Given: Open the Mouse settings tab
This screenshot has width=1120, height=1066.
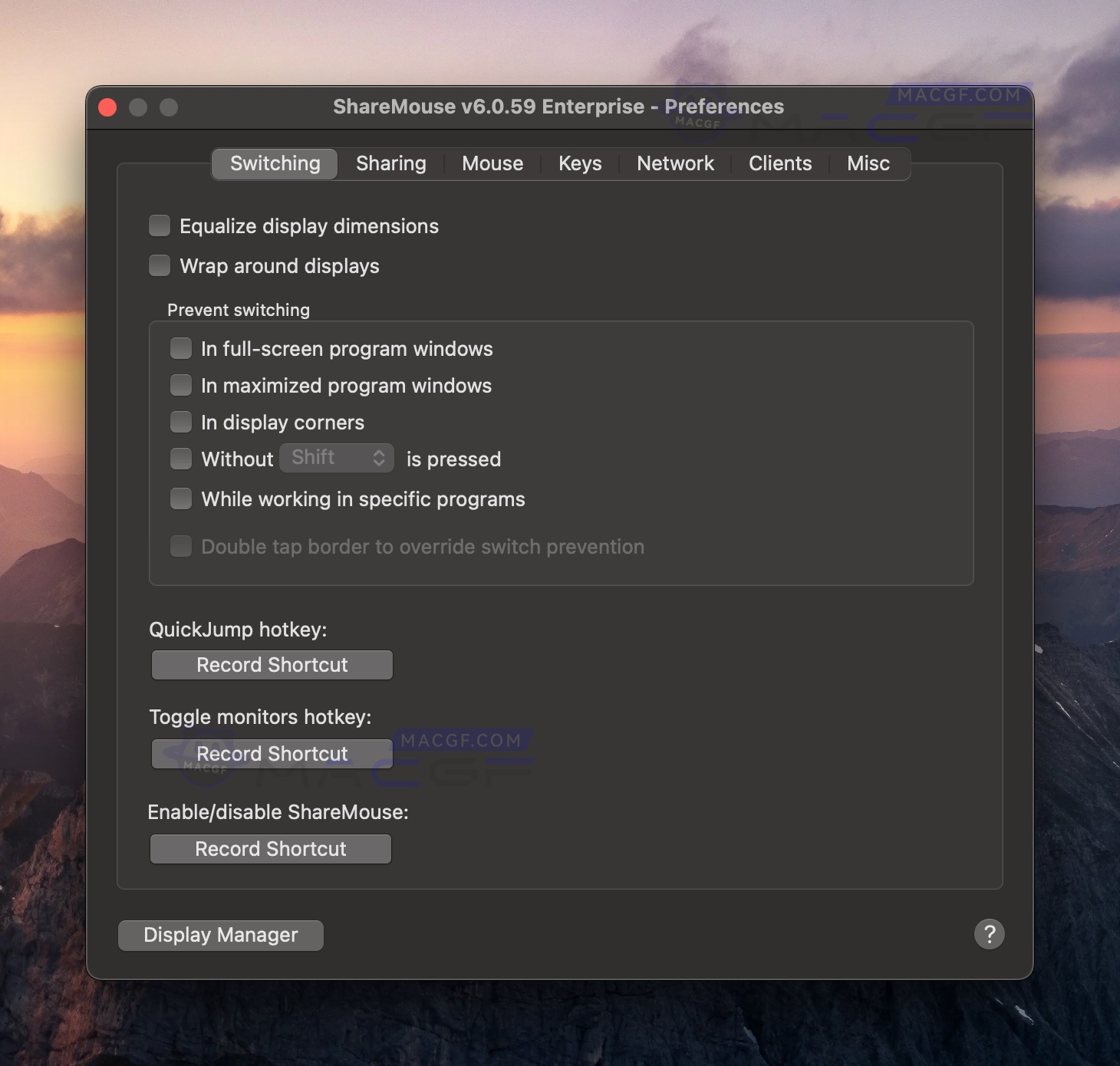Looking at the screenshot, I should tap(492, 163).
